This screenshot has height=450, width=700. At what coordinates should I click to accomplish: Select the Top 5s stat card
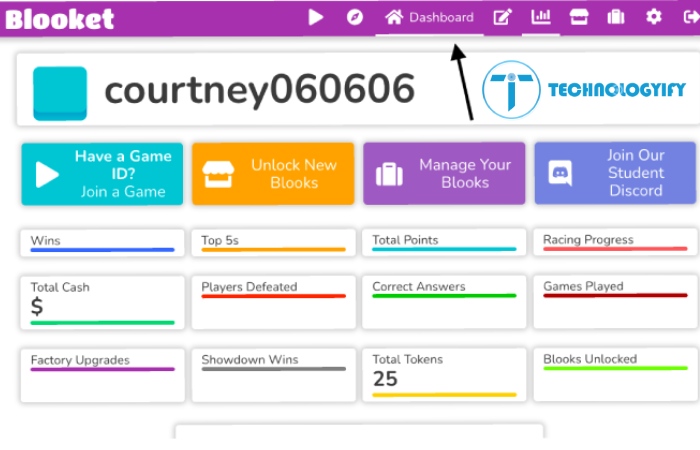pos(273,242)
